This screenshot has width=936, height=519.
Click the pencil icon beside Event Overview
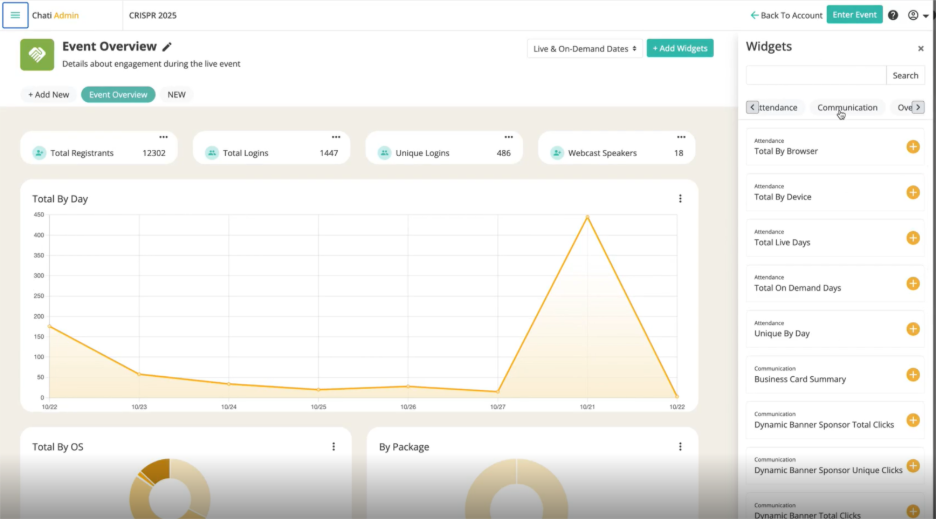167,47
